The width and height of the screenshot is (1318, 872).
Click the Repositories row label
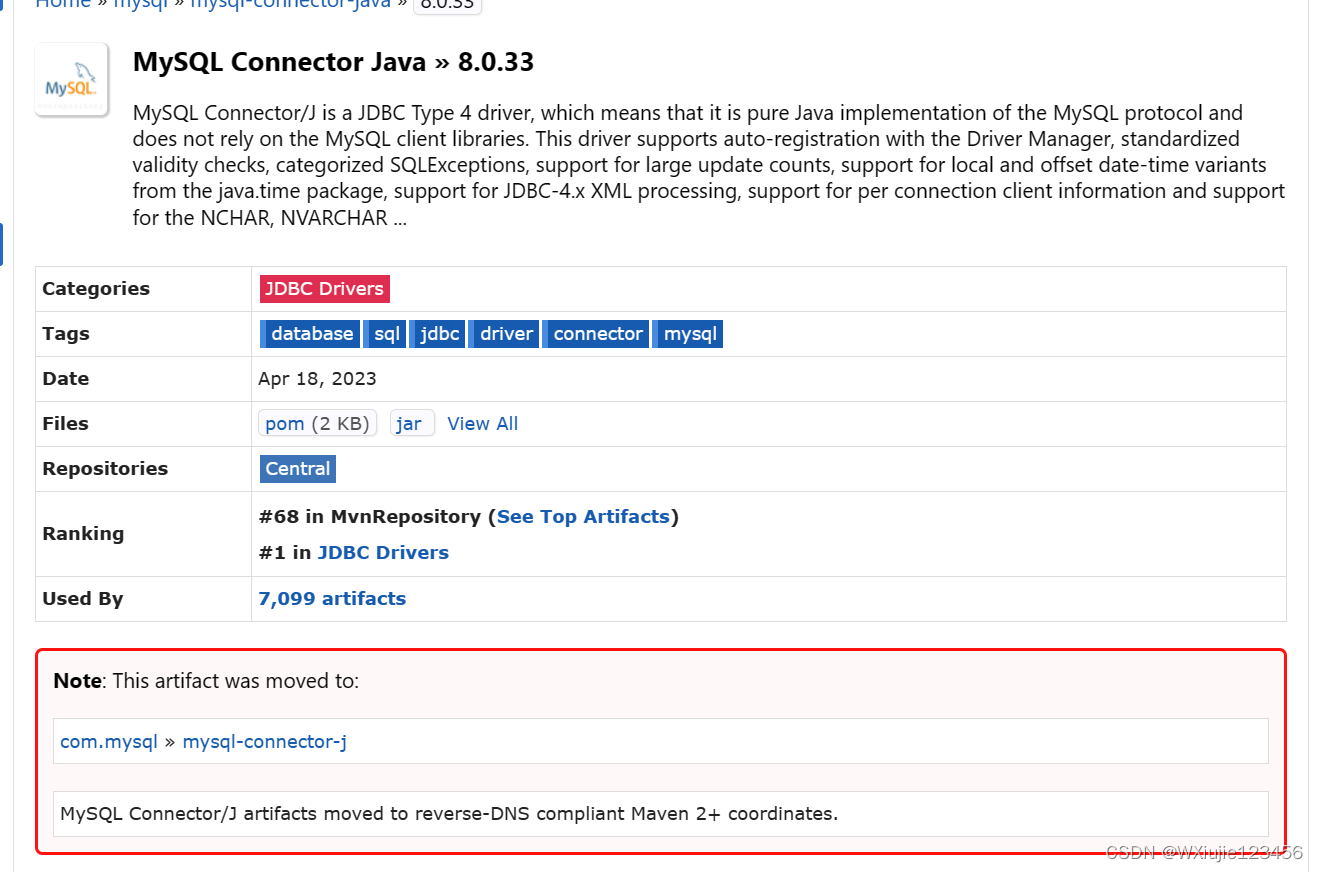click(105, 469)
